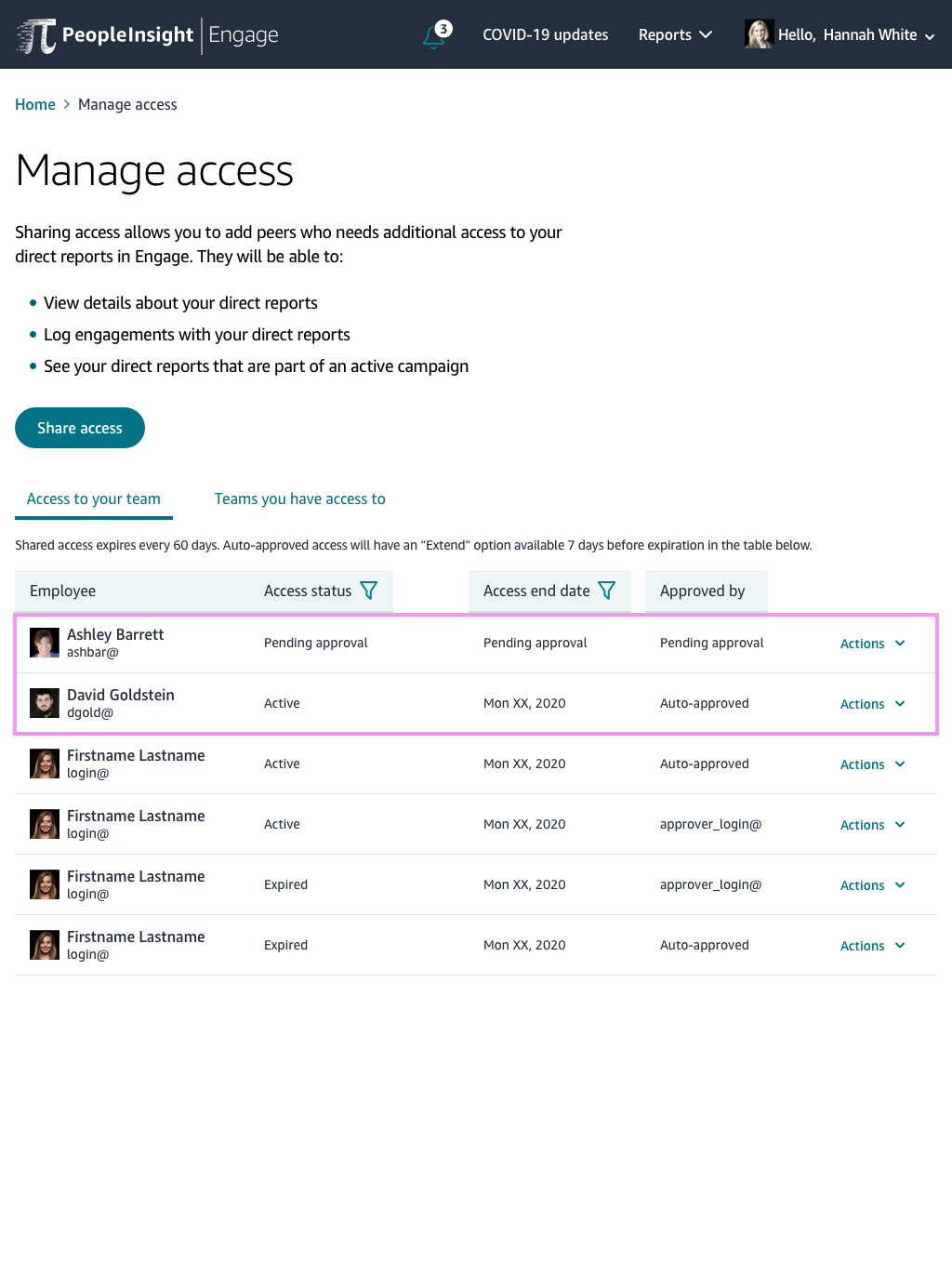952x1262 pixels.
Task: Click David Goldstein's profile photo
Action: pos(45,703)
